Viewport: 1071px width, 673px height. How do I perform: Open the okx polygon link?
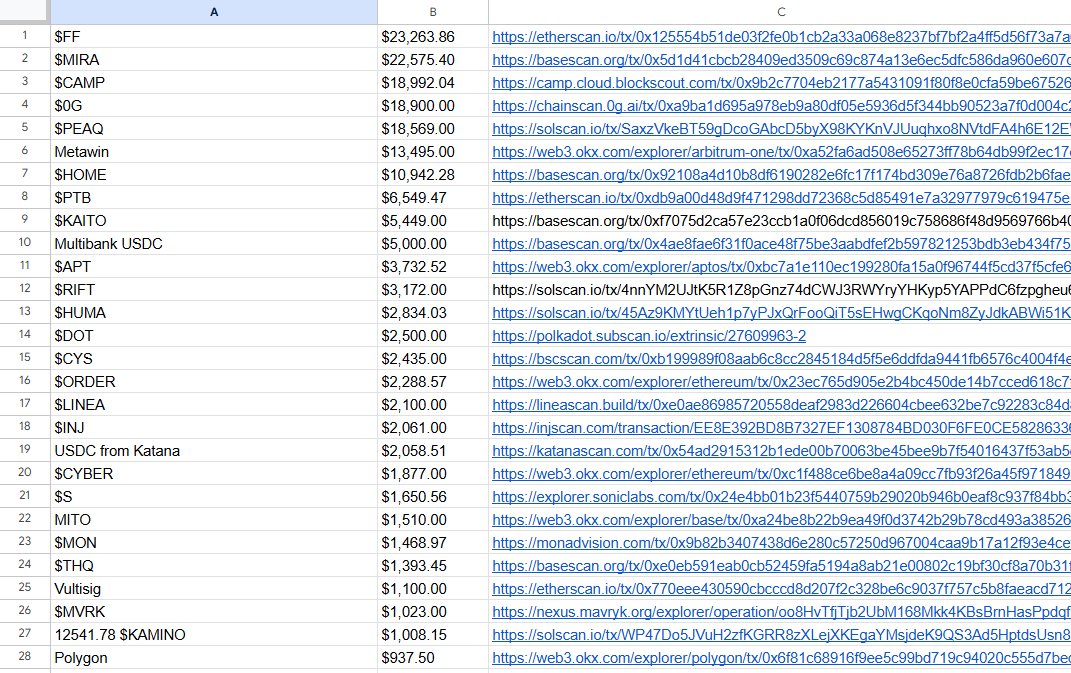781,658
